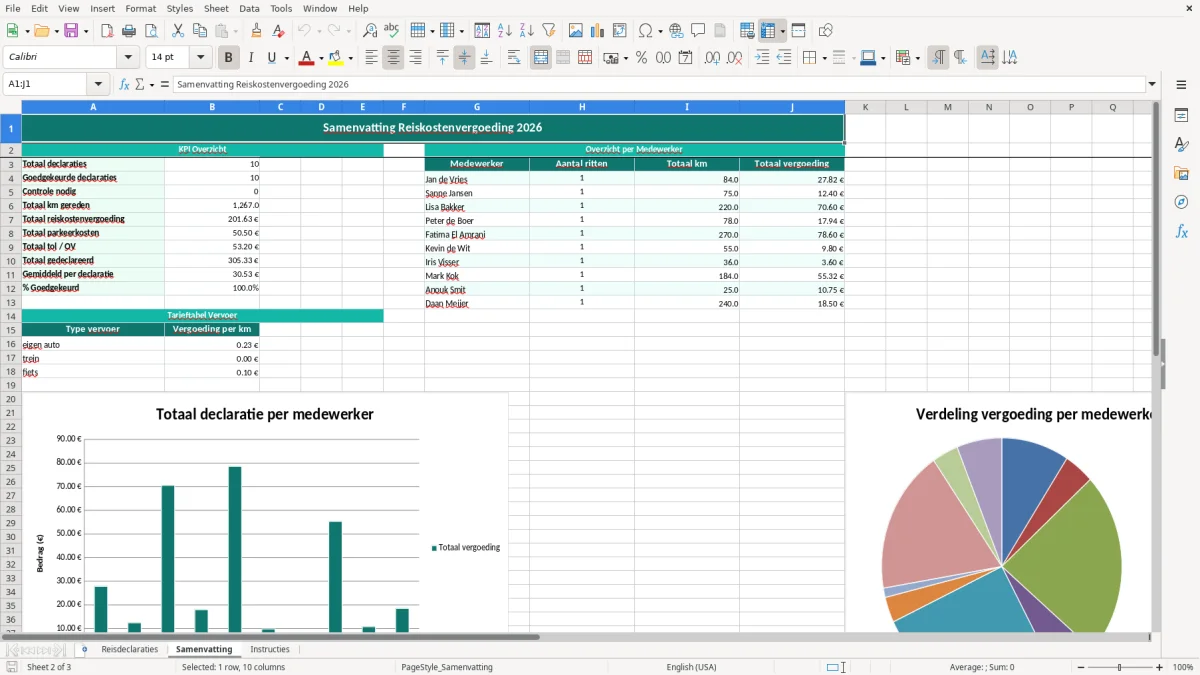
Task: Open the Font Name dropdown
Action: 128,58
